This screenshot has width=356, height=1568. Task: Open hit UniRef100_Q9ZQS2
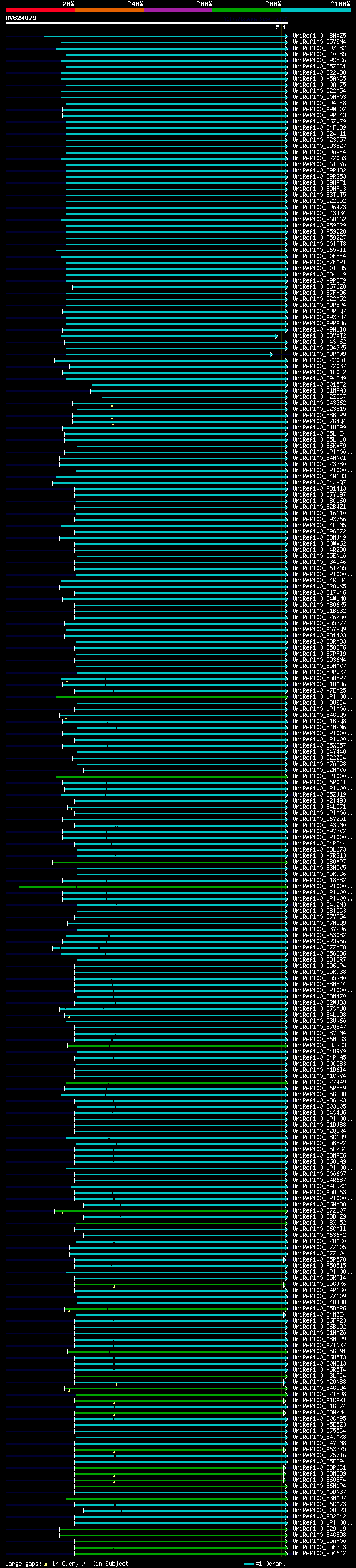point(319,48)
